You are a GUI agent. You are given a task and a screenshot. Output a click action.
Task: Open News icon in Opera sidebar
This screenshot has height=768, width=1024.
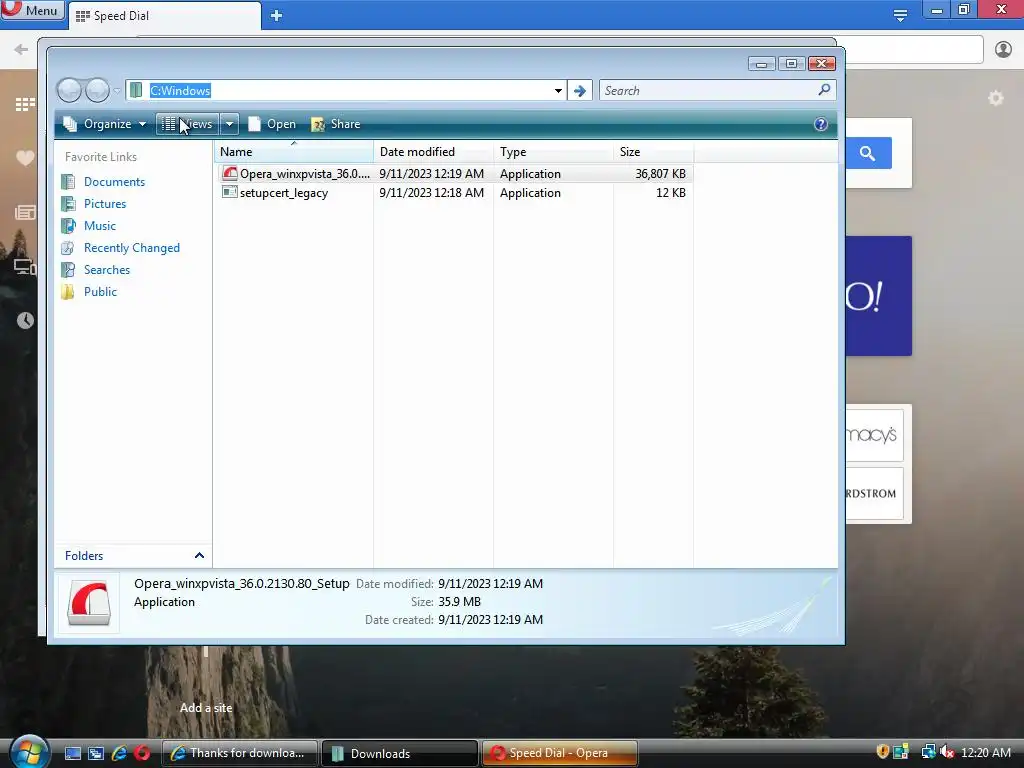[x=25, y=212]
